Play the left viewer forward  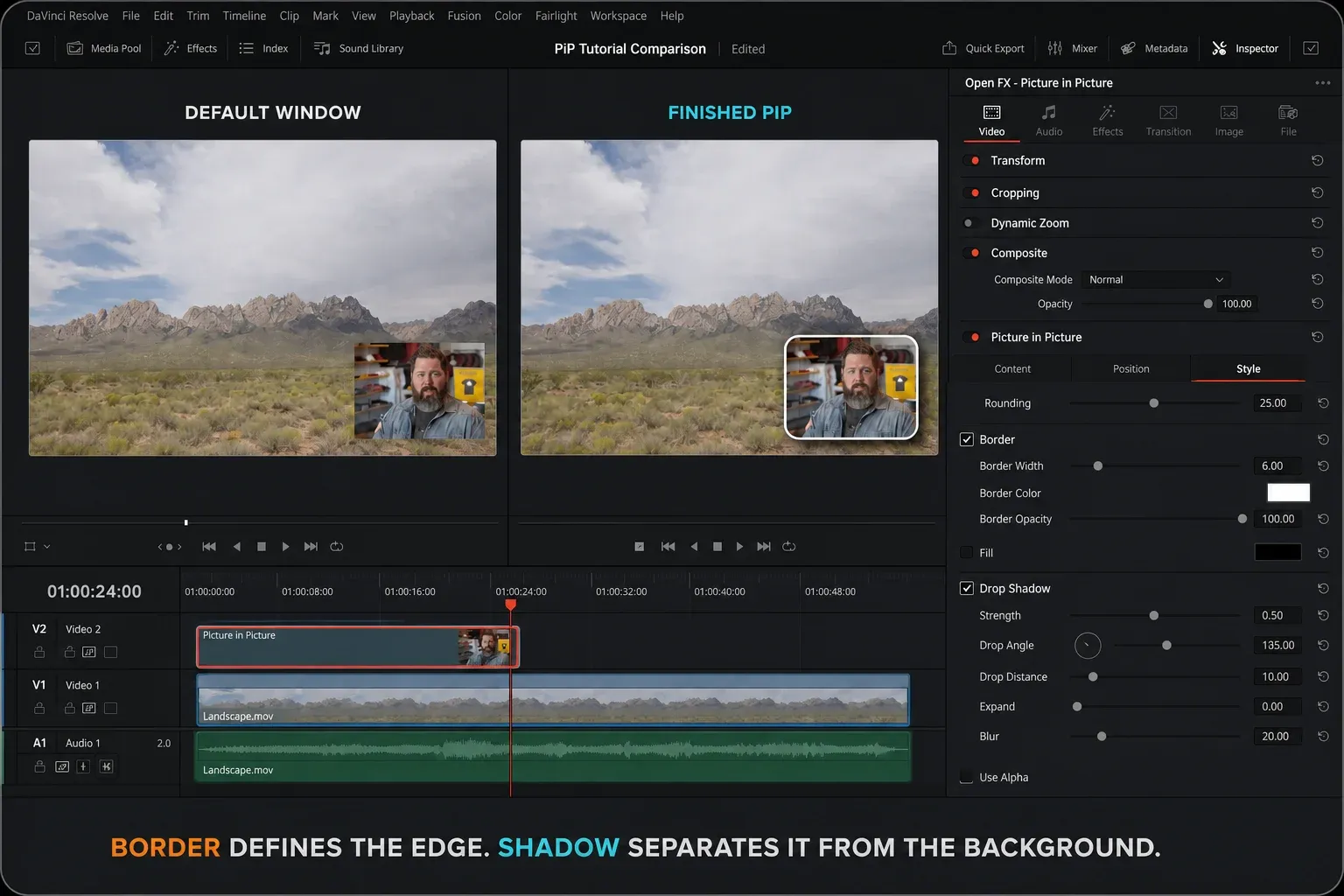[285, 547]
